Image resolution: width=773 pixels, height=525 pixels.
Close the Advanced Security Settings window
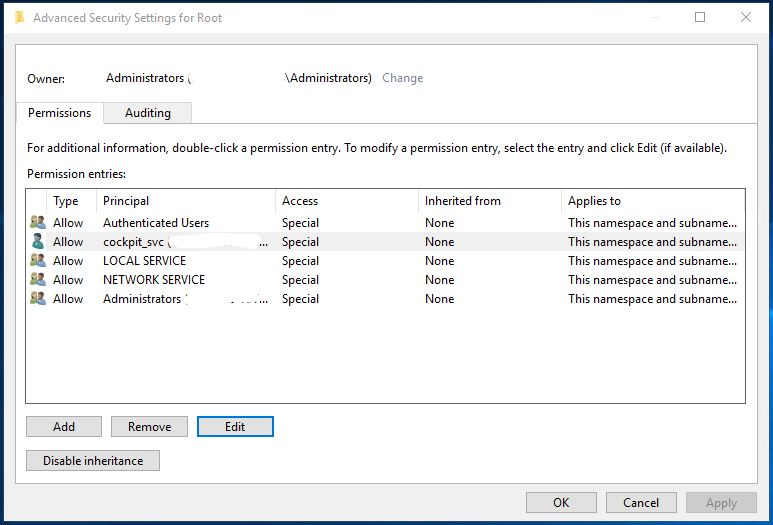click(746, 17)
